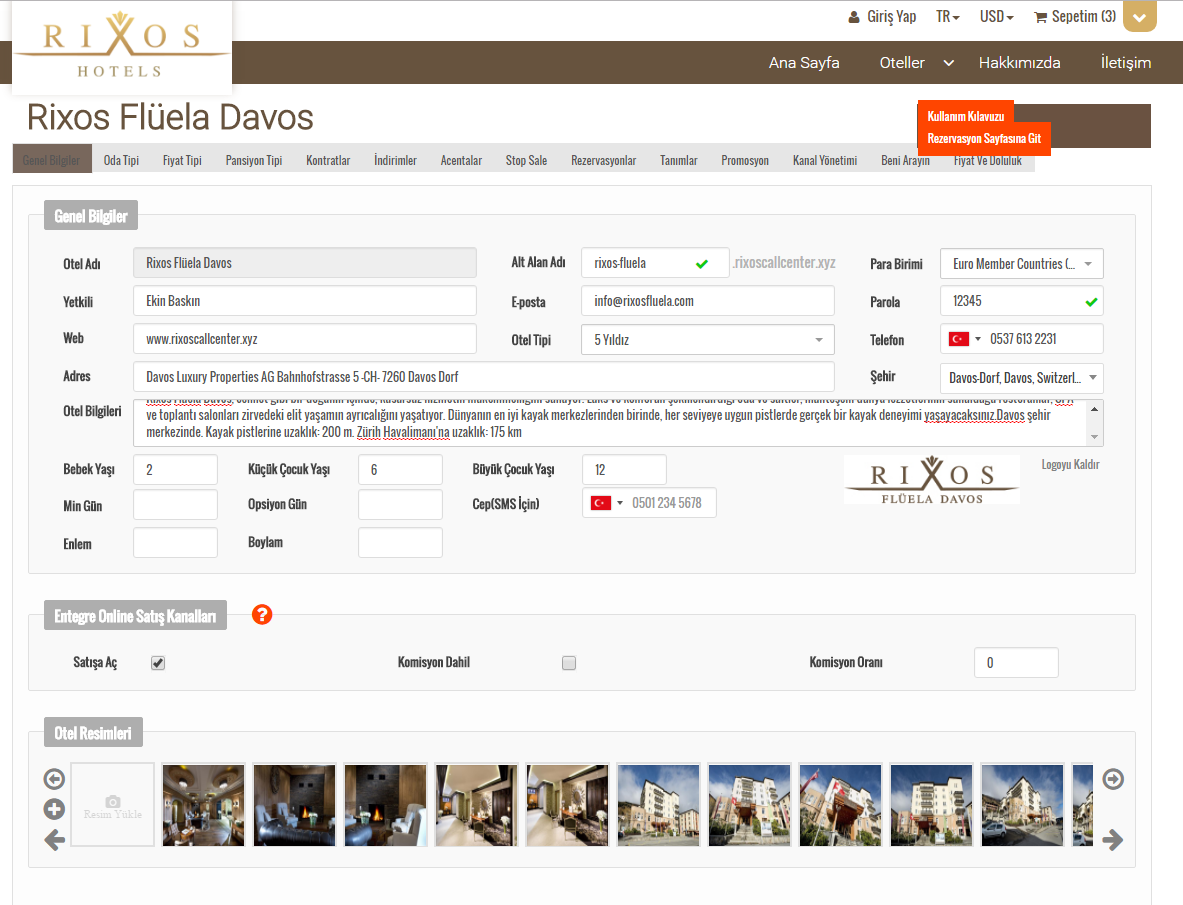Open the Kontratlar tab
This screenshot has width=1183, height=905.
click(x=328, y=160)
